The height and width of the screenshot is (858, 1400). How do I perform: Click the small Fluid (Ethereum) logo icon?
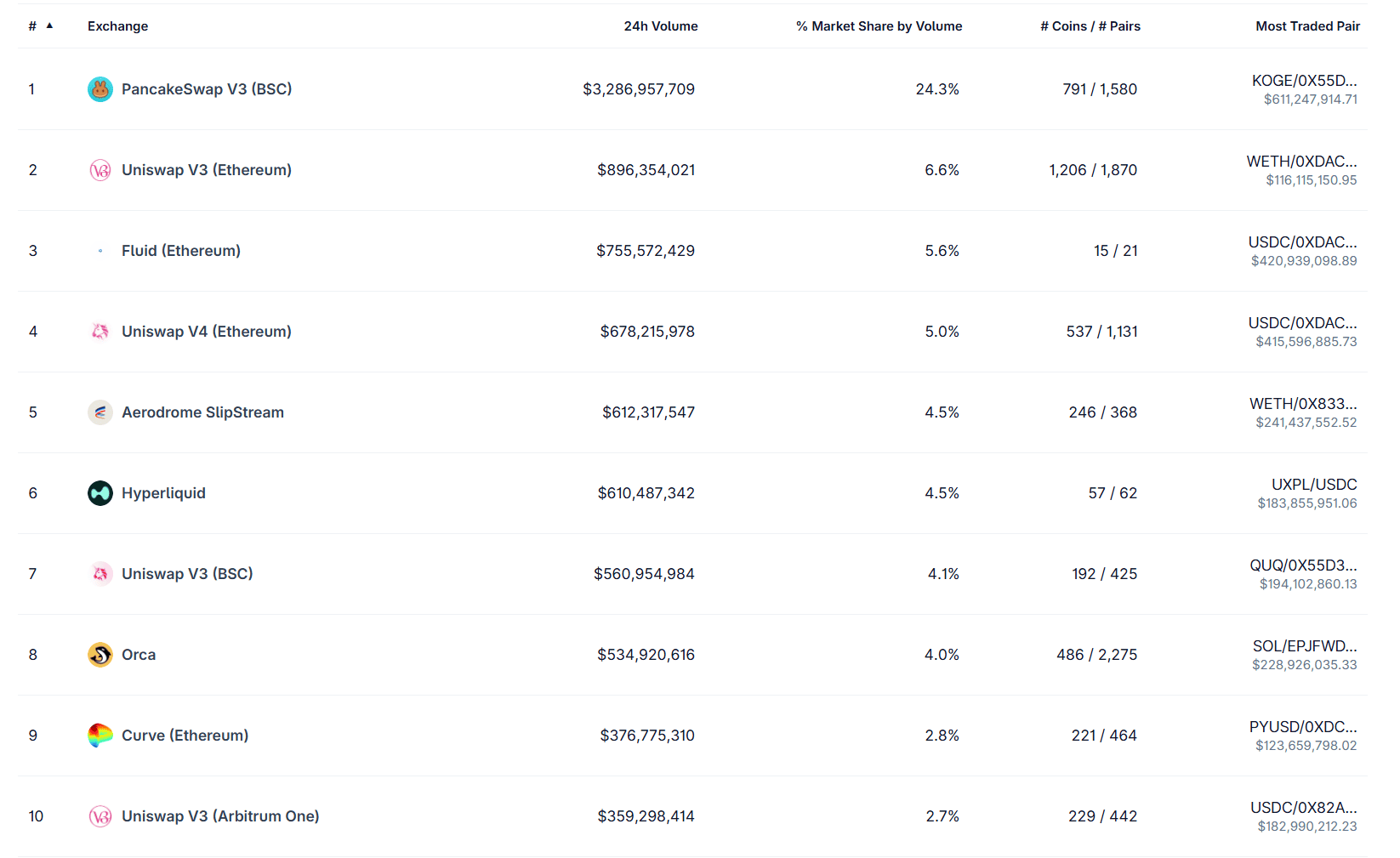tap(100, 251)
